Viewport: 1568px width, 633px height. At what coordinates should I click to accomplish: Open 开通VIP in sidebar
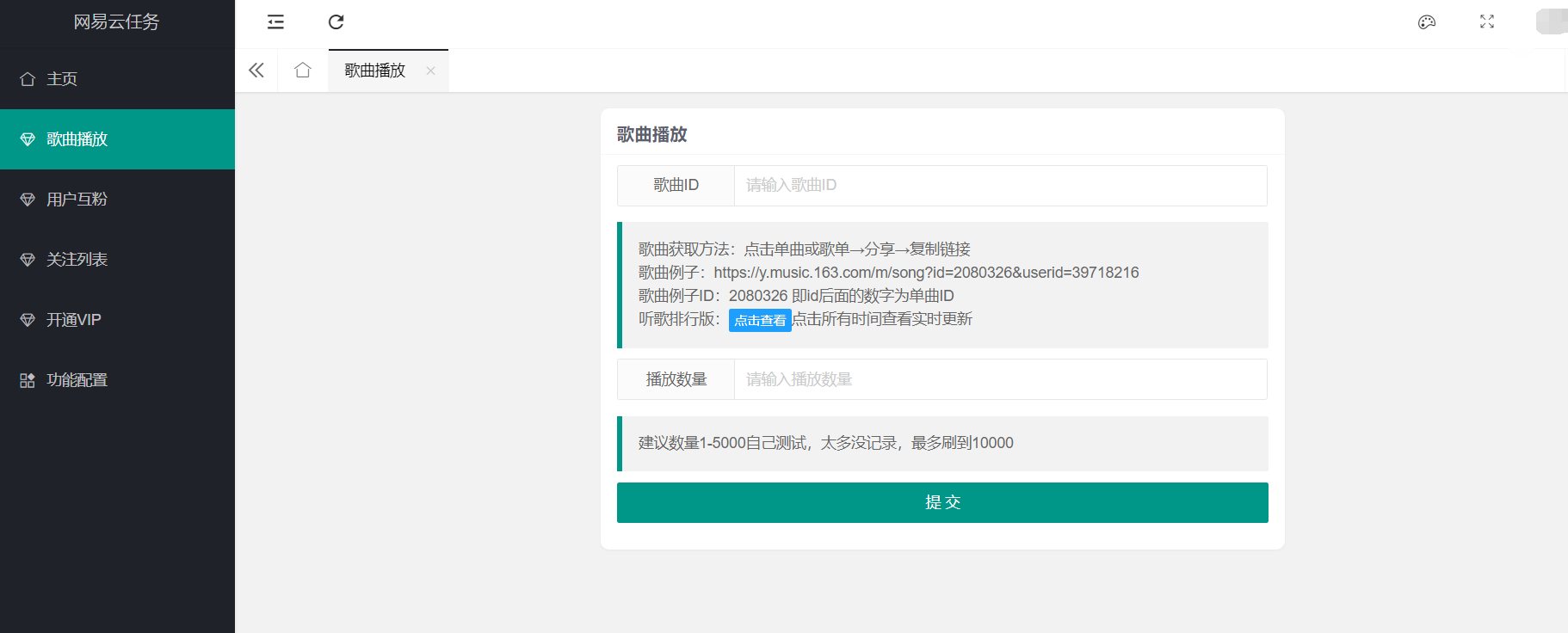pyautogui.click(x=117, y=320)
